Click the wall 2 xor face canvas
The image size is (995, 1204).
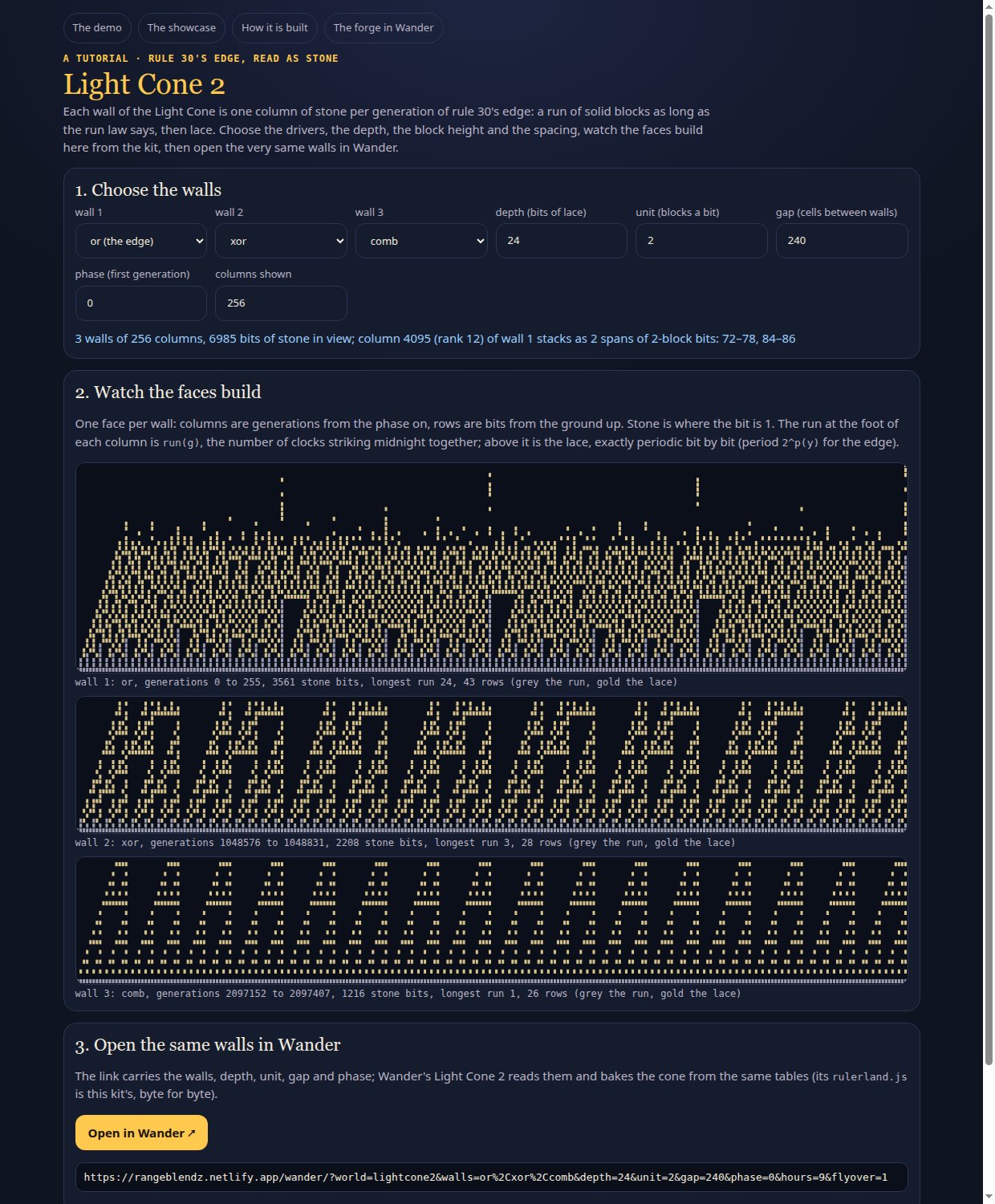tap(491, 765)
